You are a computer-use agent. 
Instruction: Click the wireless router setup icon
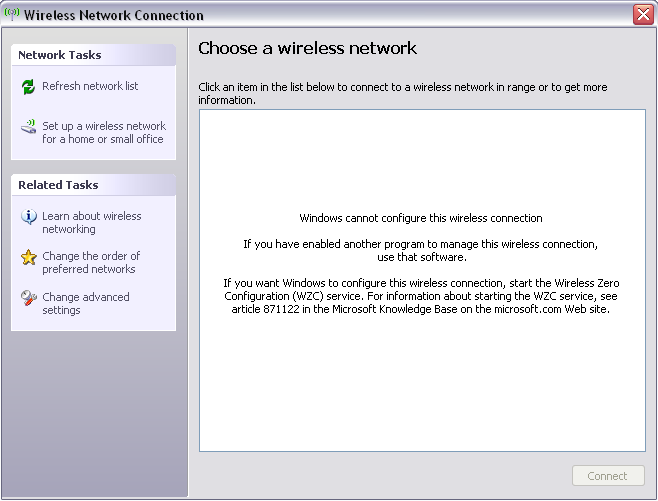29,127
